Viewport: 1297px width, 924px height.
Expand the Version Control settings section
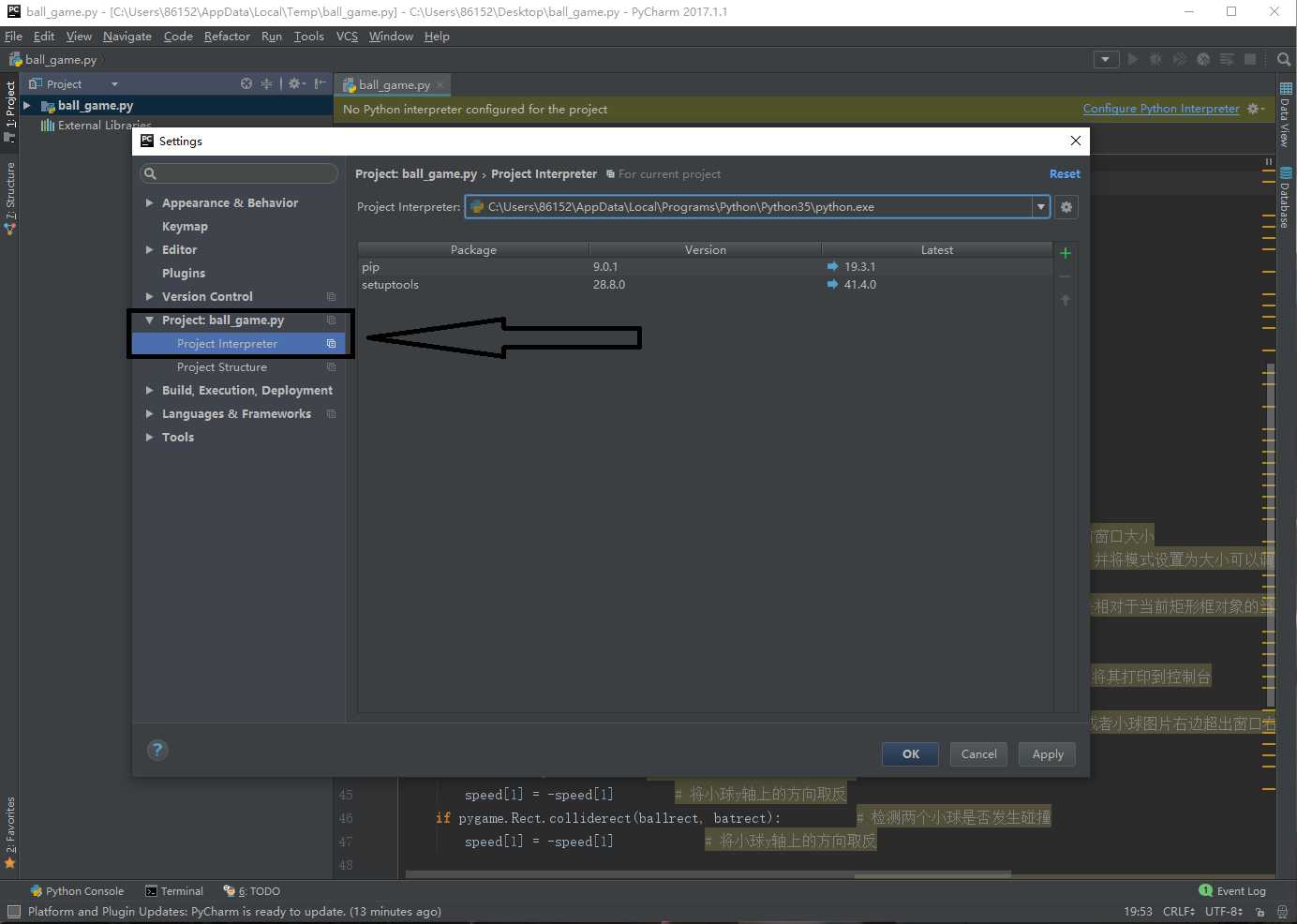coord(149,296)
